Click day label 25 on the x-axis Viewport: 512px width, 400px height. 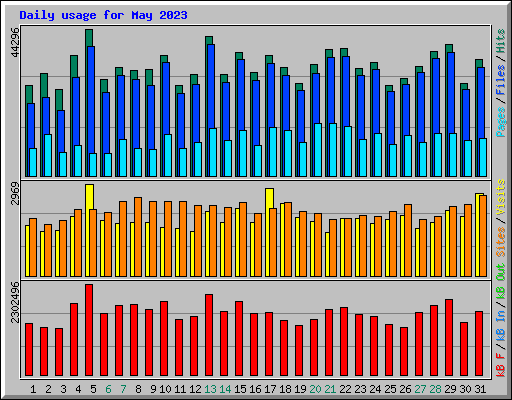[x=390, y=389]
